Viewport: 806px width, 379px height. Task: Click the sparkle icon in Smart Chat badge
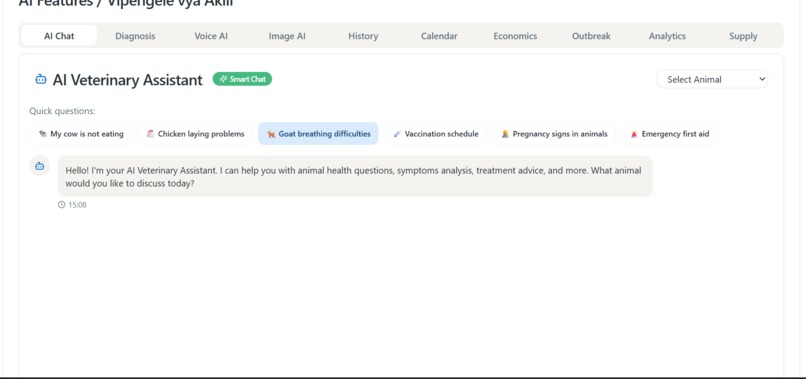tap(223, 79)
